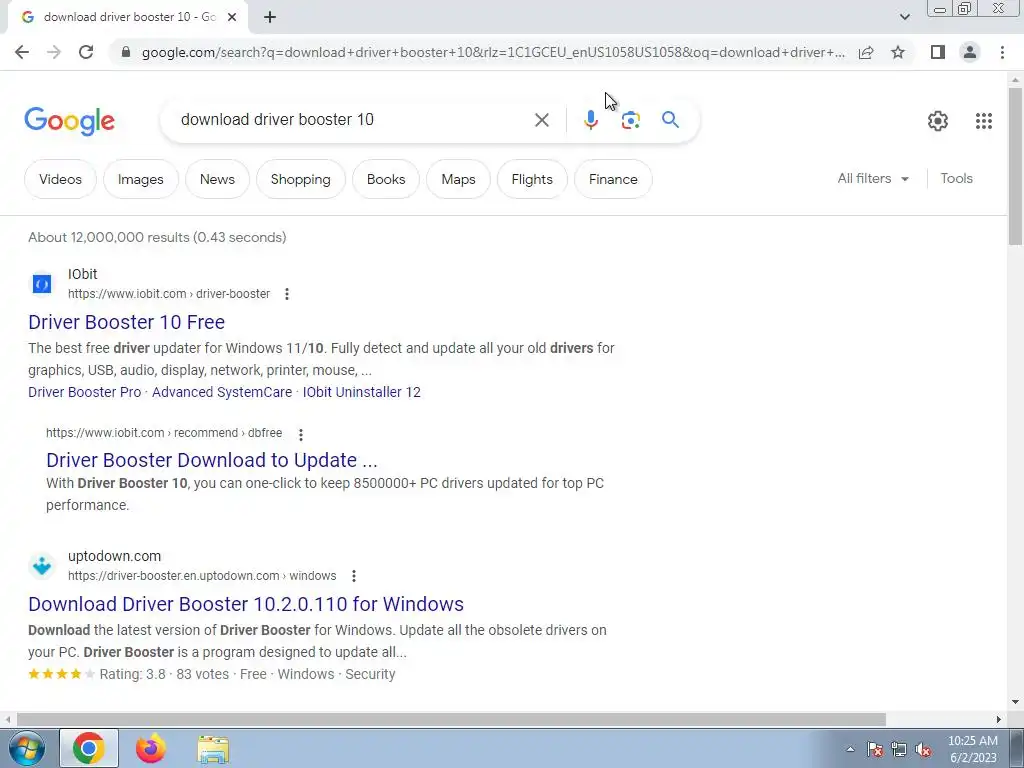Click the iobit.com driver-booster URL text
1024x768 pixels.
point(169,294)
